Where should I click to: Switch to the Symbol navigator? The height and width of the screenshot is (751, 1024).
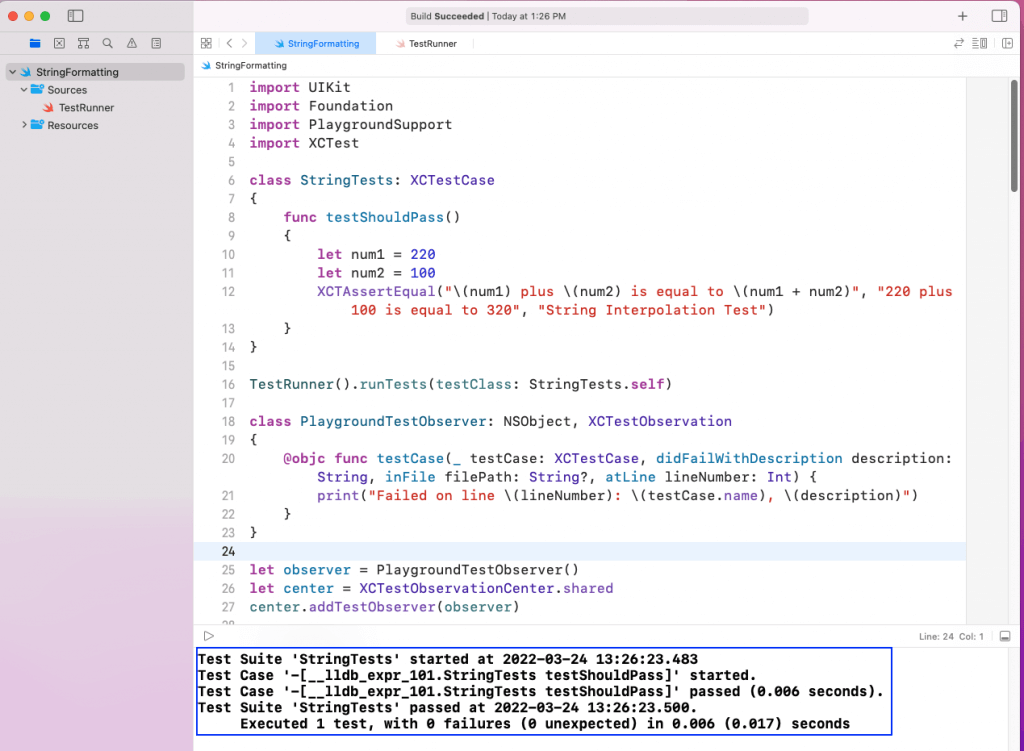pos(83,43)
